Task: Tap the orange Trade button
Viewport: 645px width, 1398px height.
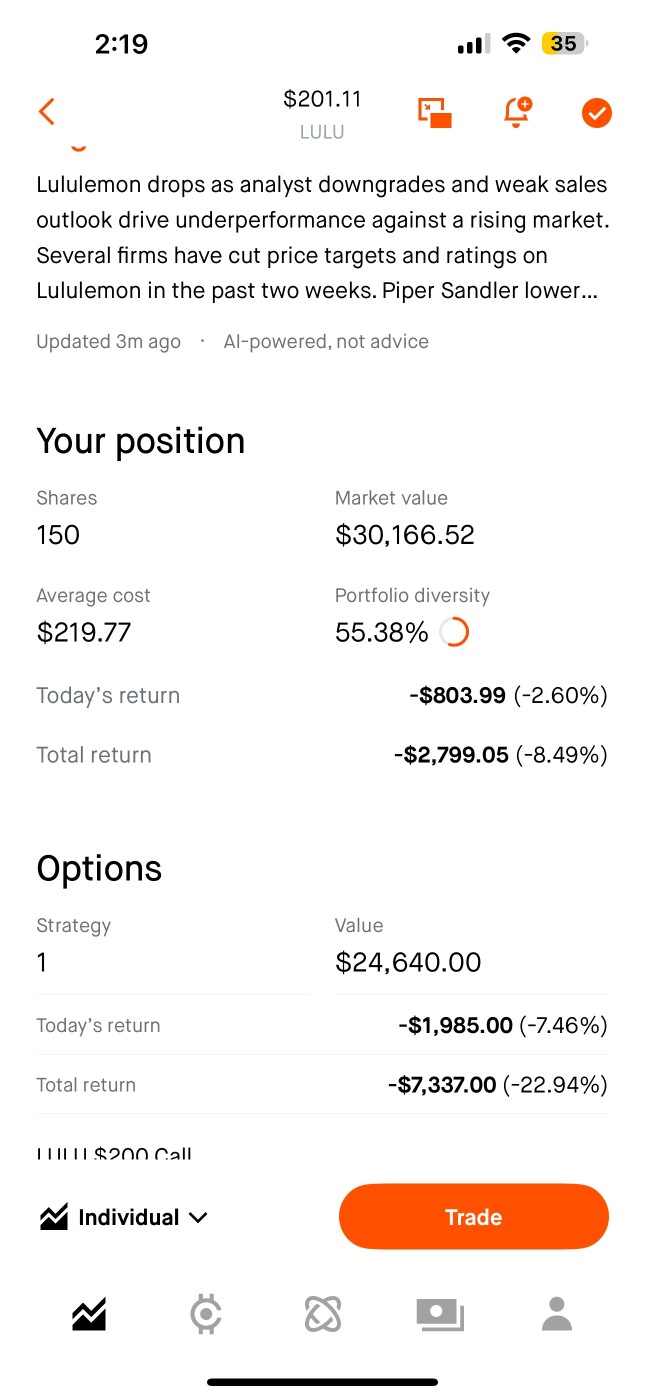Action: [474, 1217]
